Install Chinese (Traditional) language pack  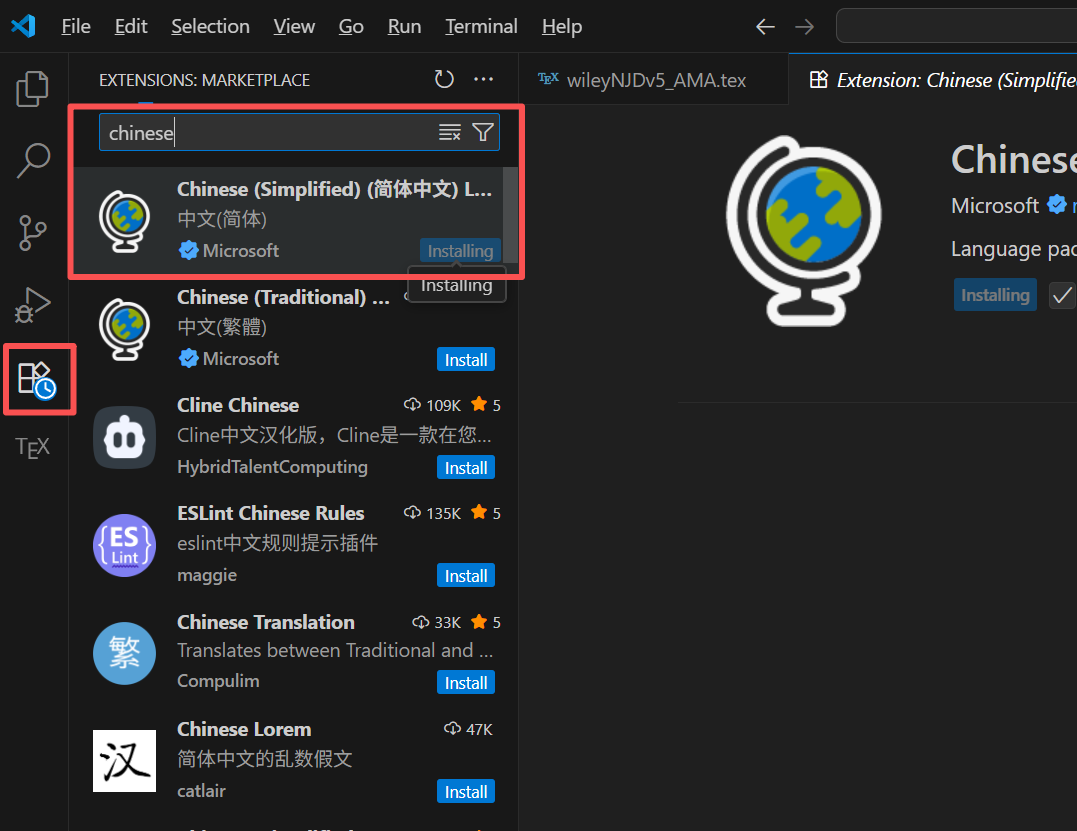click(x=466, y=359)
